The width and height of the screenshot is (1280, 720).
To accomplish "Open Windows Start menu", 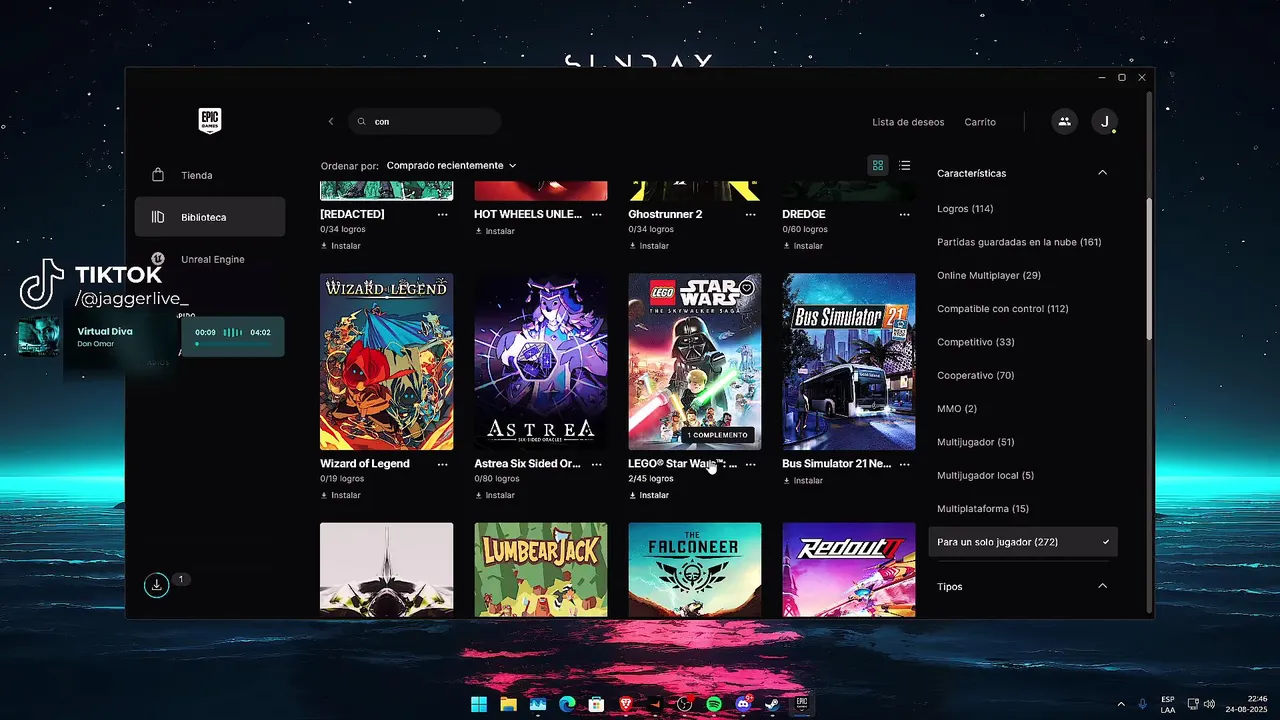I will [x=479, y=704].
